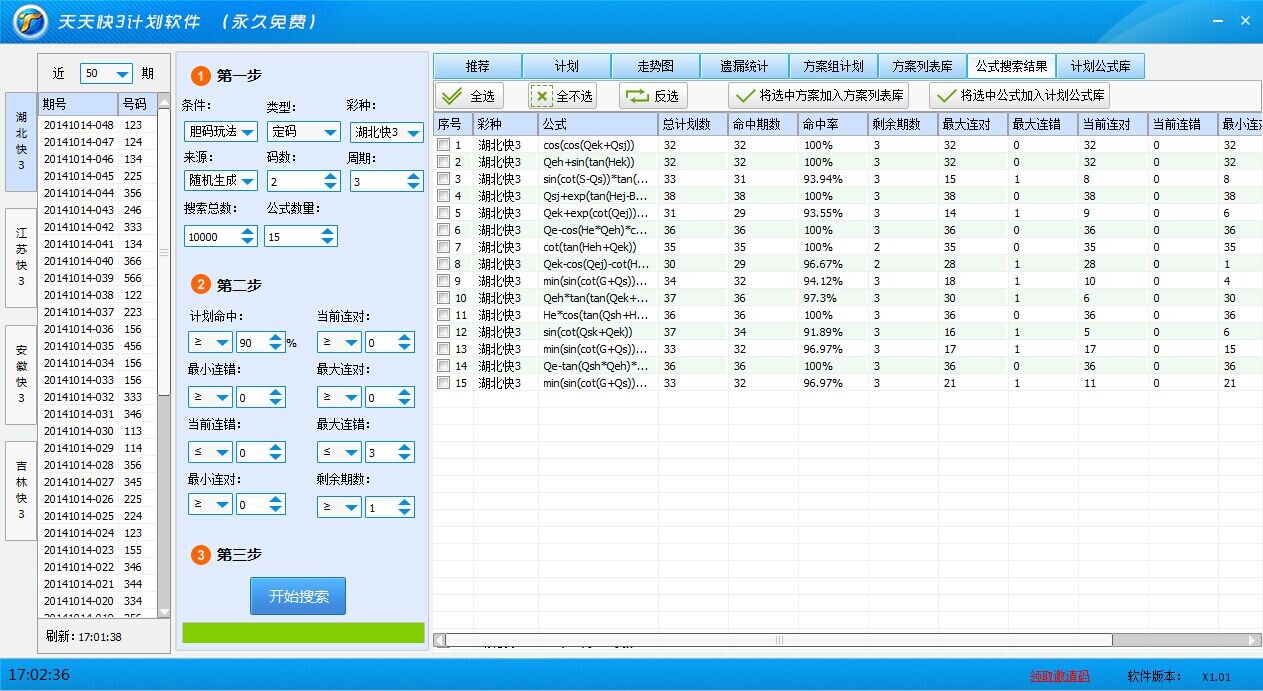
Task: Click the 领取邀请码 link
Action: (x=1059, y=676)
